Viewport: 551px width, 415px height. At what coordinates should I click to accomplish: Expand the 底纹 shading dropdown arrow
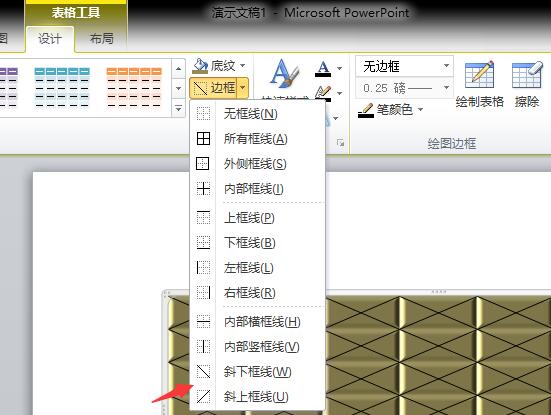pyautogui.click(x=242, y=66)
